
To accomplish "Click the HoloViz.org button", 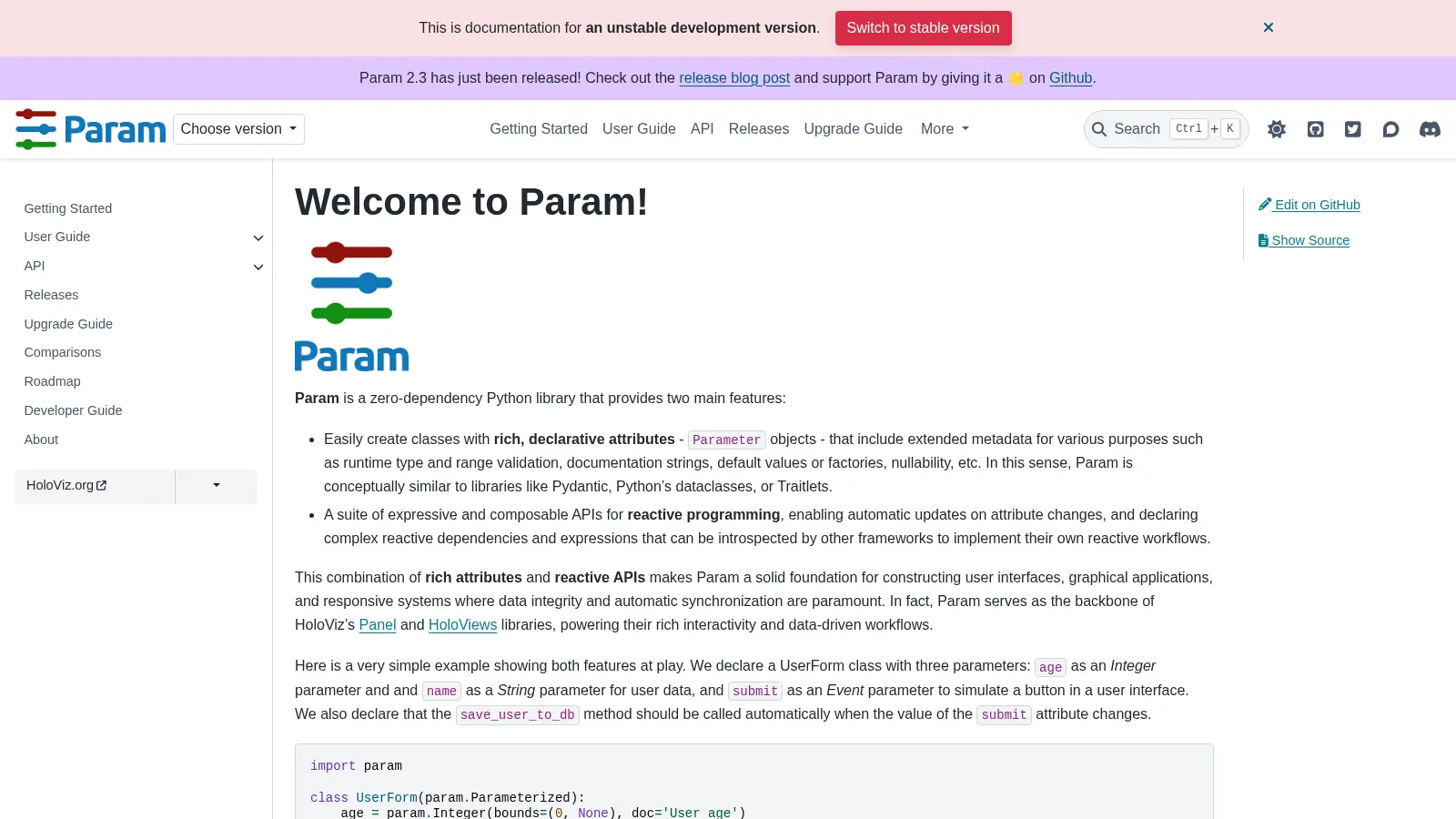I will [x=95, y=486].
